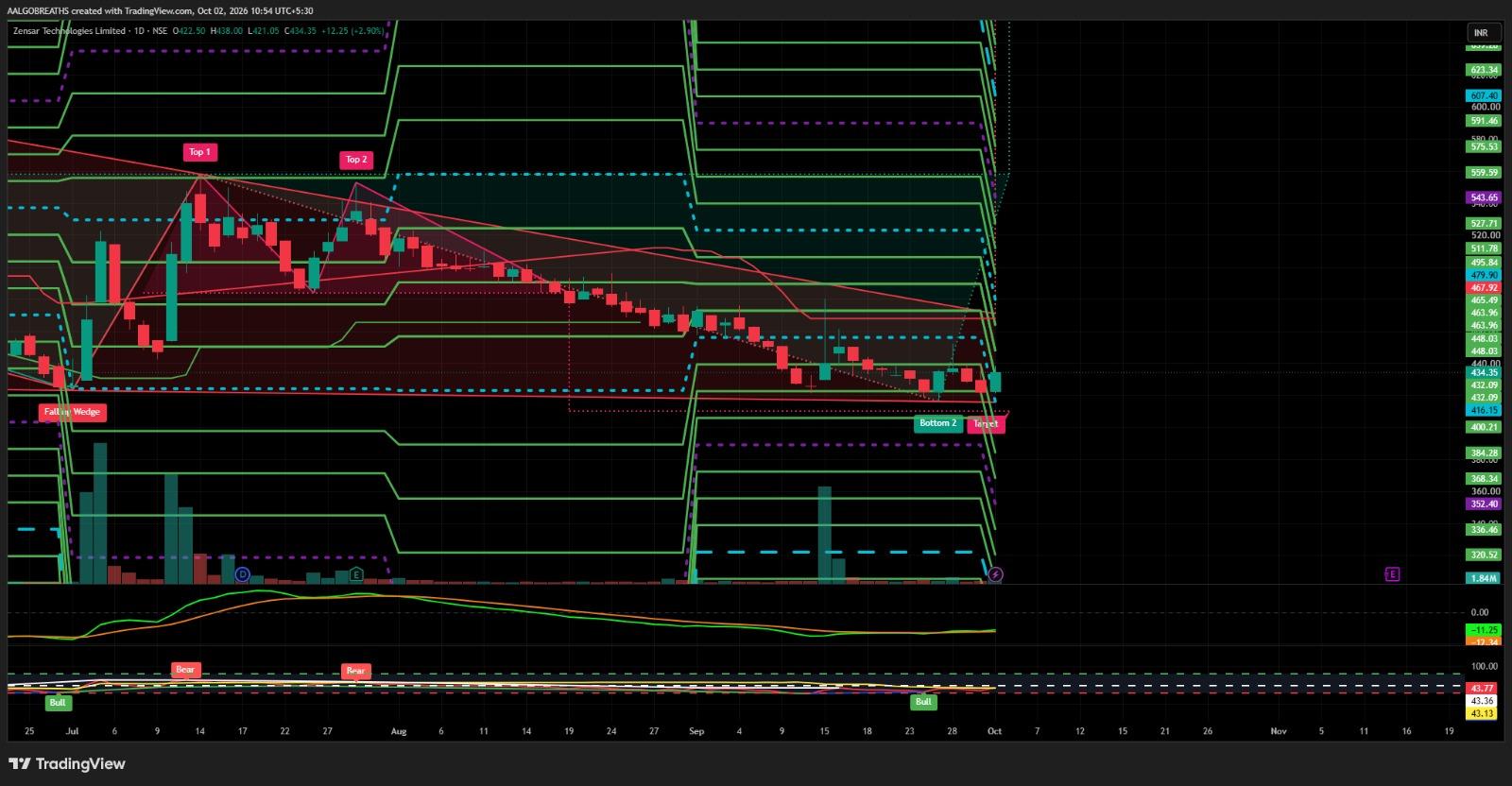Click the 559.59 price label
Viewport: 1512px width, 786px height.
pyautogui.click(x=1484, y=173)
